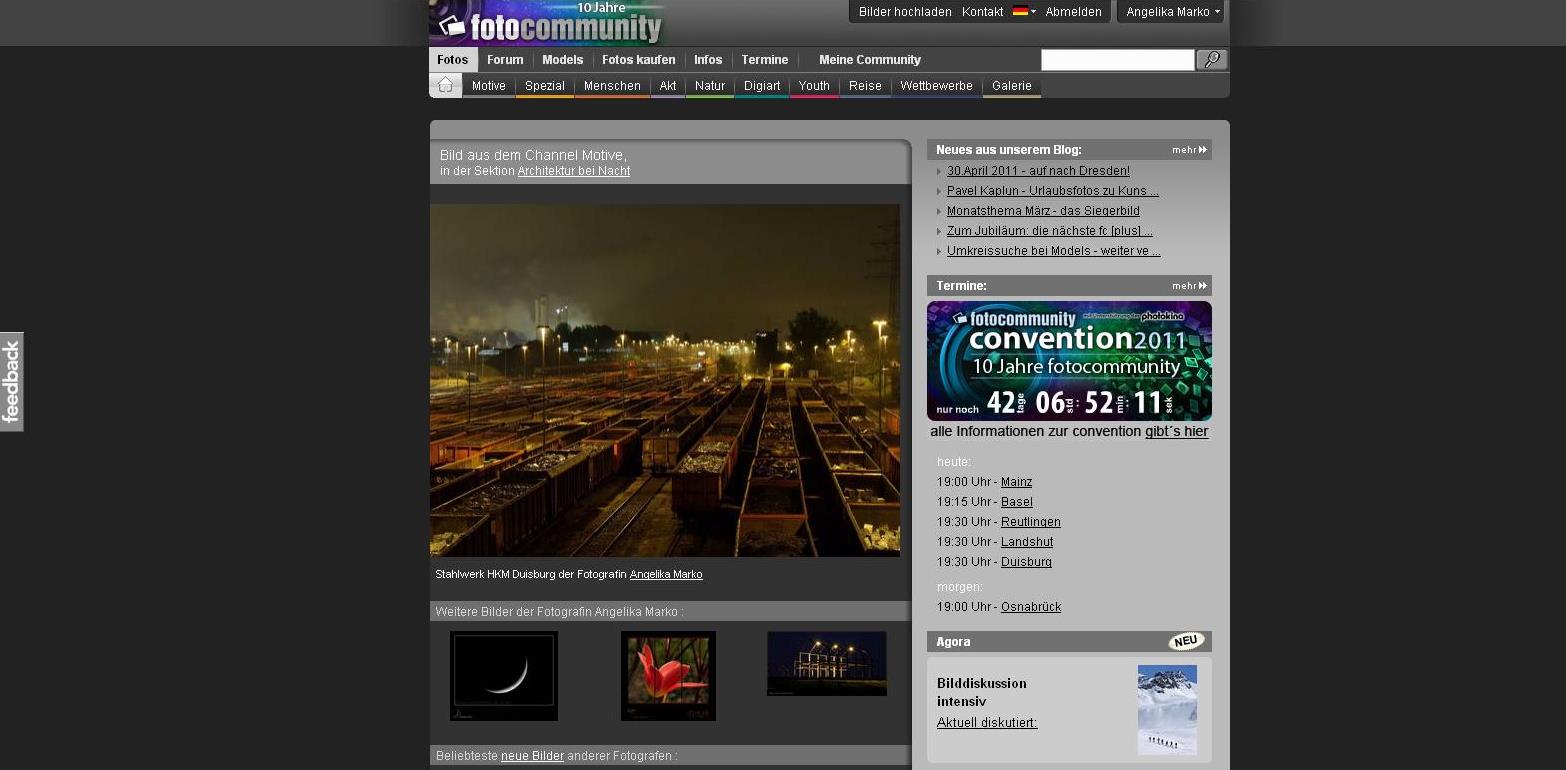Click the search magnifier button
The width and height of the screenshot is (1566, 770).
[x=1212, y=60]
